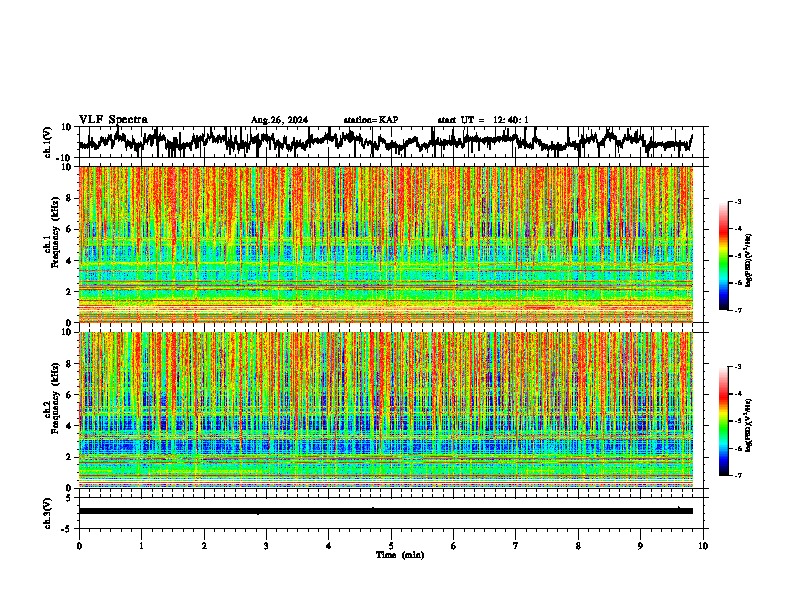
Task: Click the ch.1 colorbar log(PSD) label
Action: [x=748, y=261]
